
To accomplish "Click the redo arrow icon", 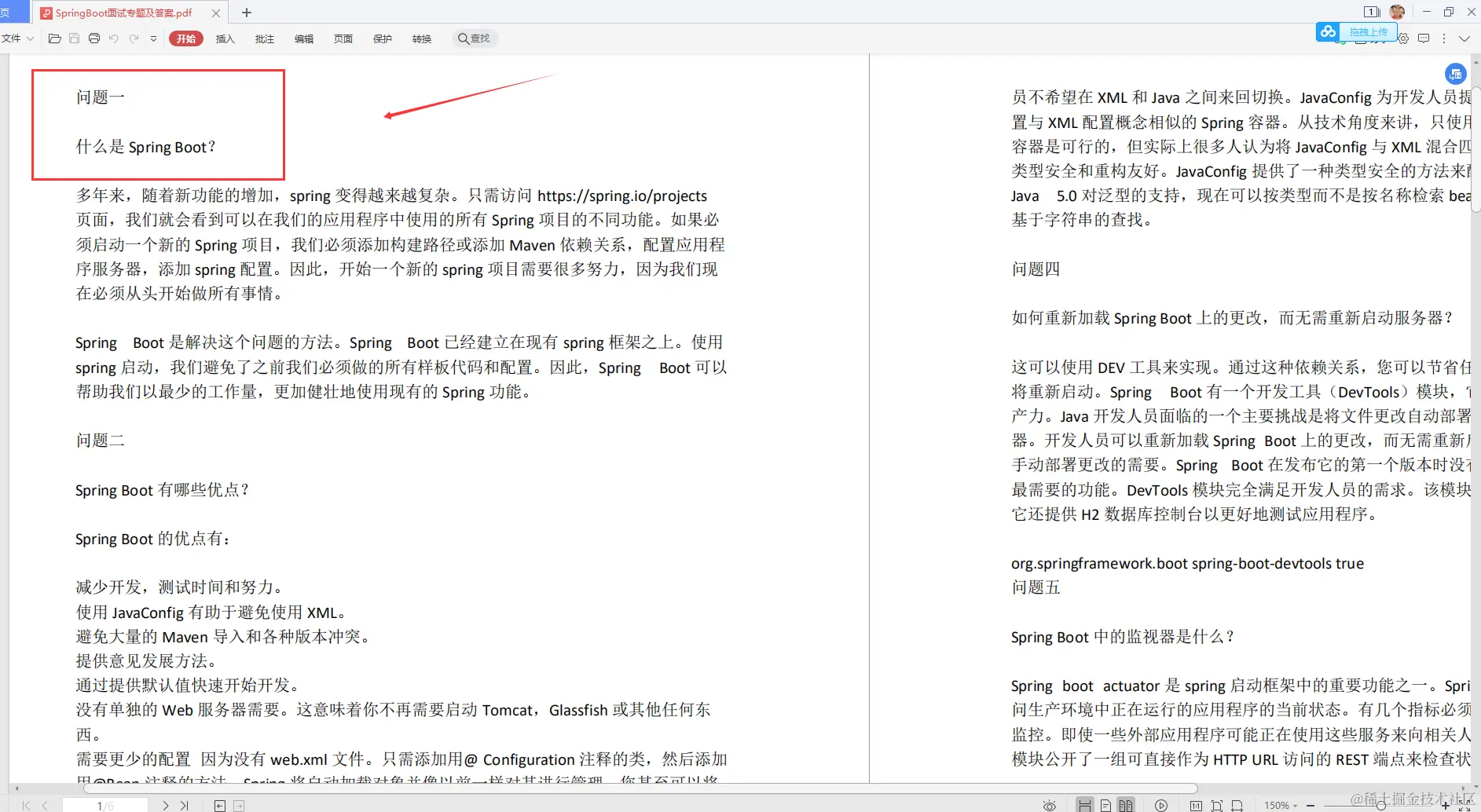I will pyautogui.click(x=134, y=38).
